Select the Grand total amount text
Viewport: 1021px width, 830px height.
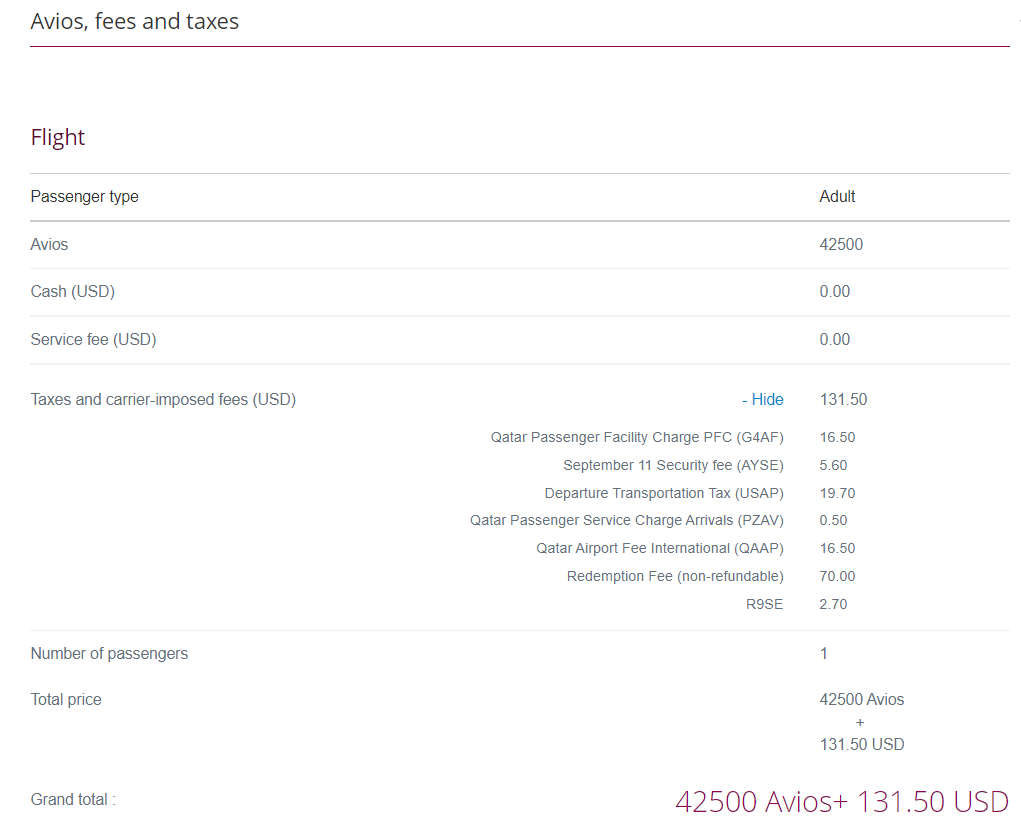click(x=845, y=801)
